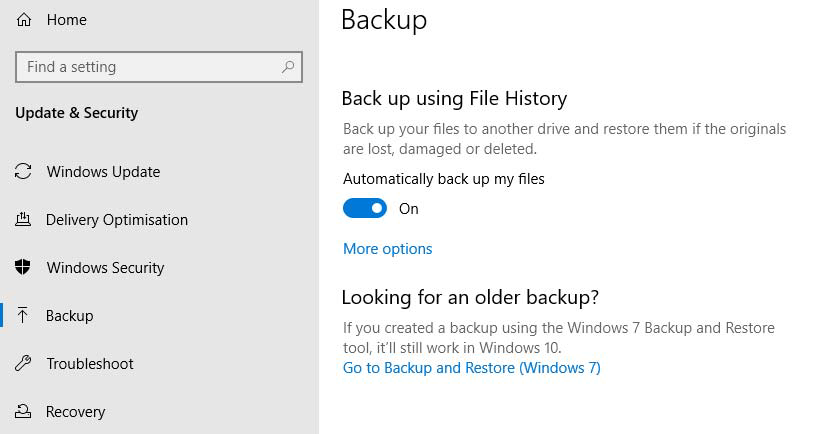
Task: Open the Troubleshoot settings section
Action: click(x=90, y=364)
